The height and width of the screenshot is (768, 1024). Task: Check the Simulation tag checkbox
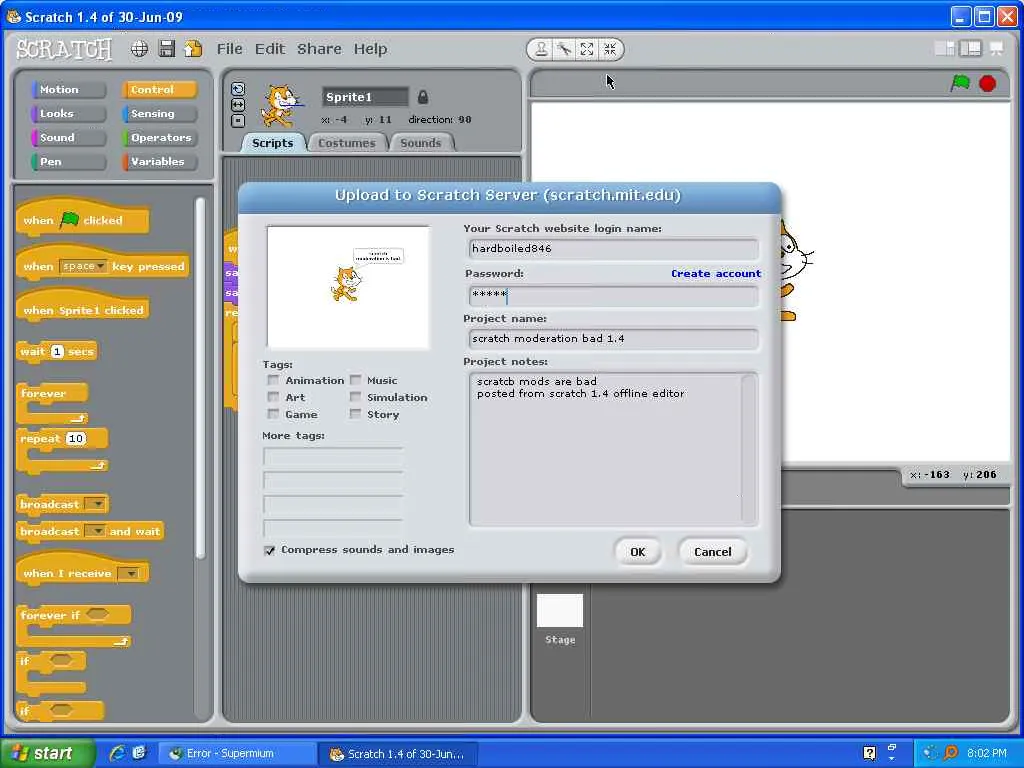[355, 397]
